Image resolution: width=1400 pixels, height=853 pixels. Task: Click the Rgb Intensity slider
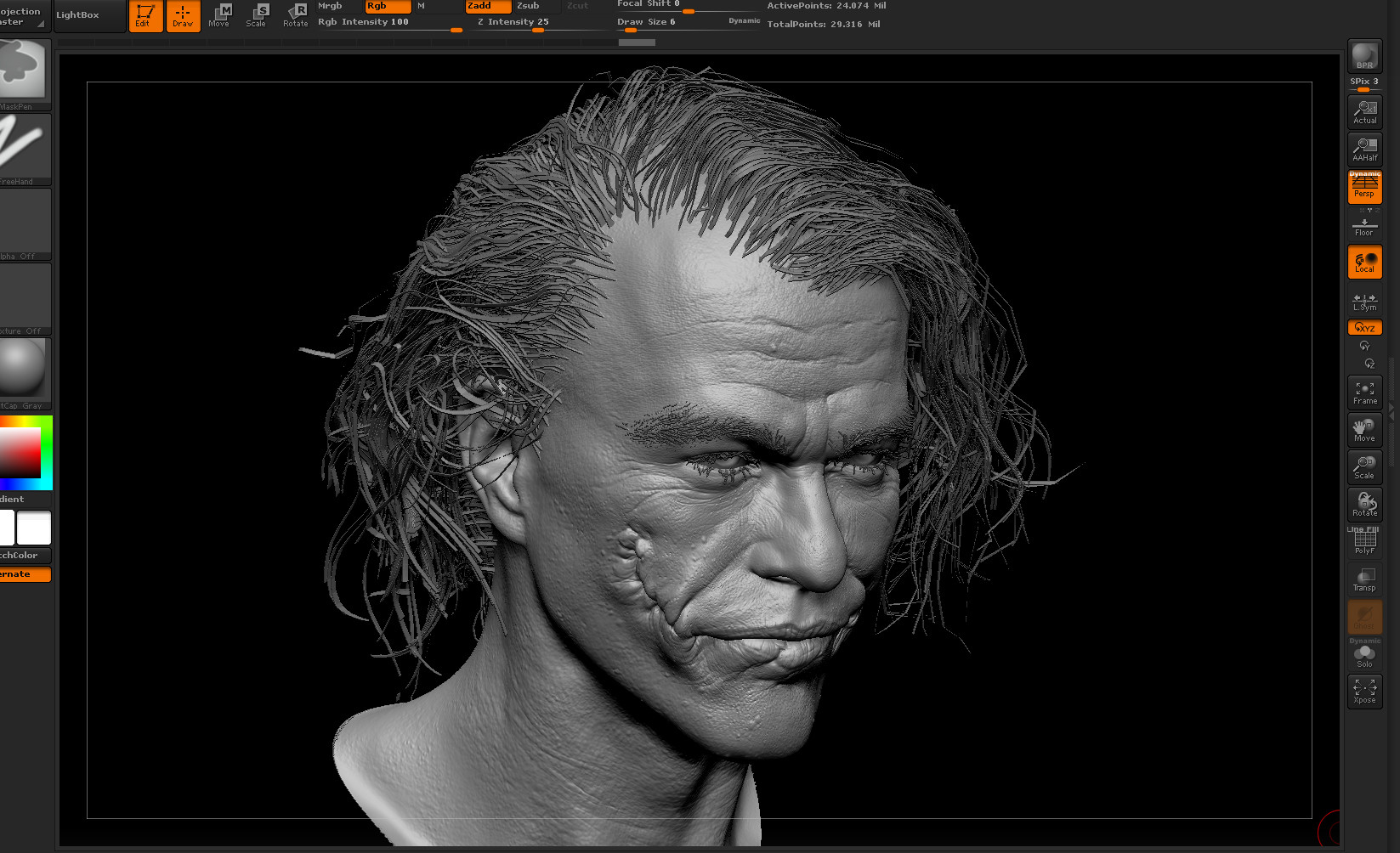point(389,24)
